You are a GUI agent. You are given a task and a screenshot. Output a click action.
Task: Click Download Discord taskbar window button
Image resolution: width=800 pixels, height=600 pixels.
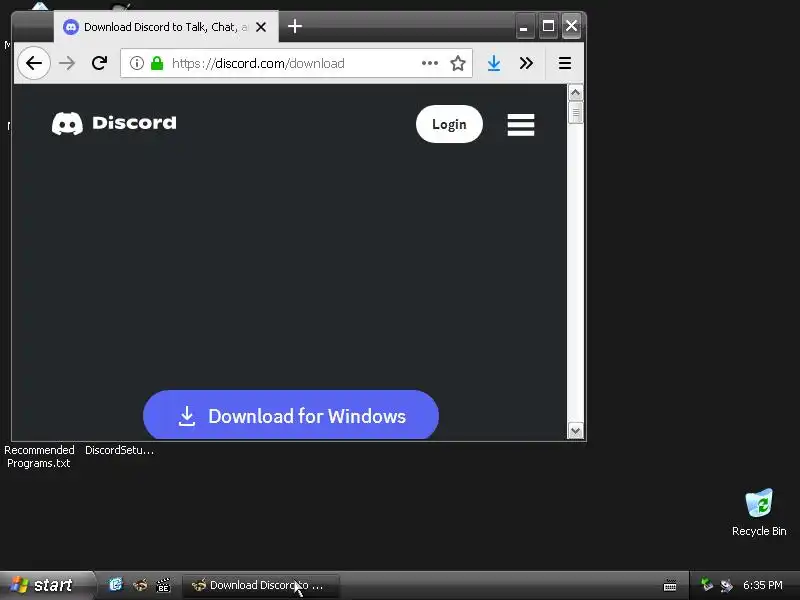coord(260,585)
